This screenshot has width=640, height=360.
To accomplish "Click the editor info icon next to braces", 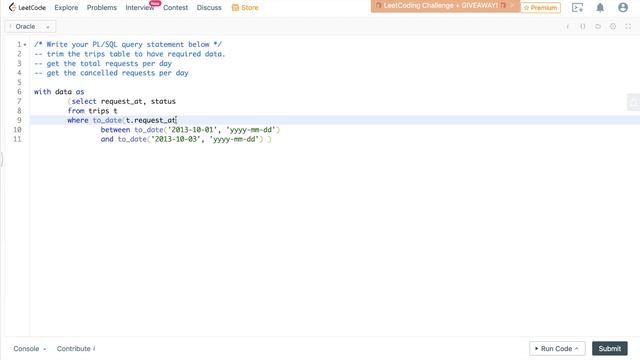I will (x=567, y=27).
